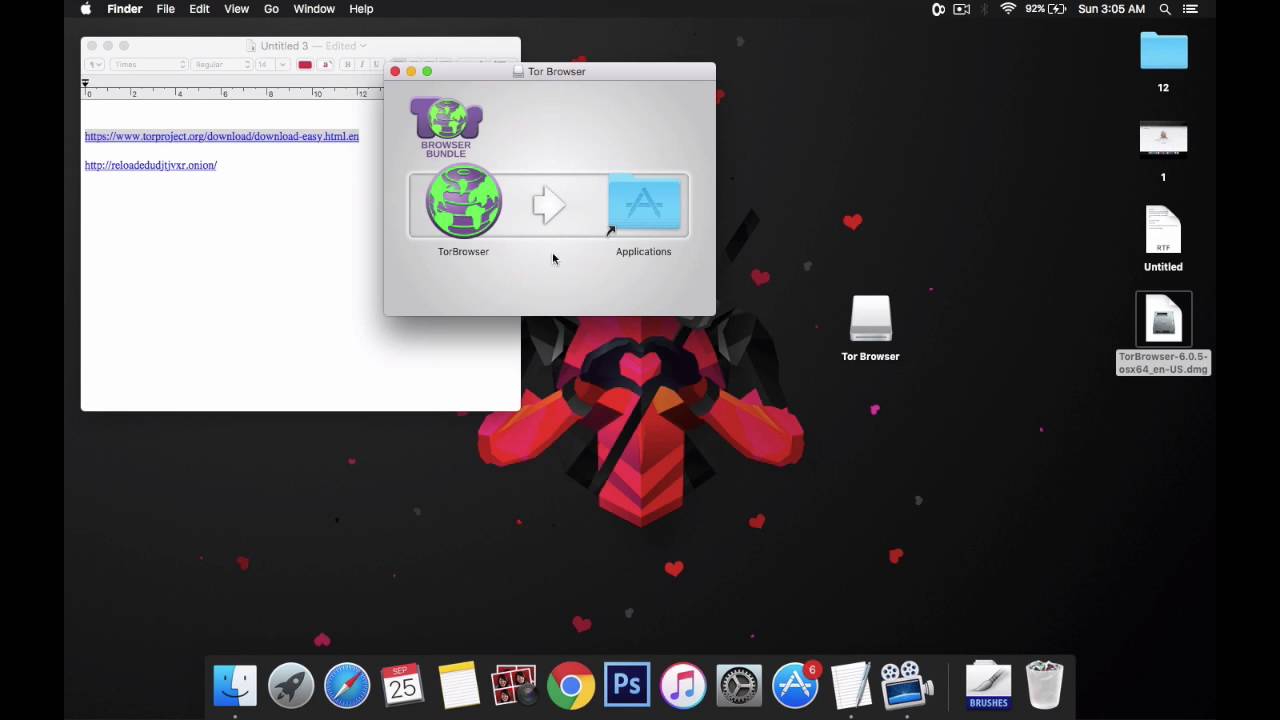Screen dimensions: 1280x720
Task: Open TextEdit from the Dock
Action: point(851,686)
